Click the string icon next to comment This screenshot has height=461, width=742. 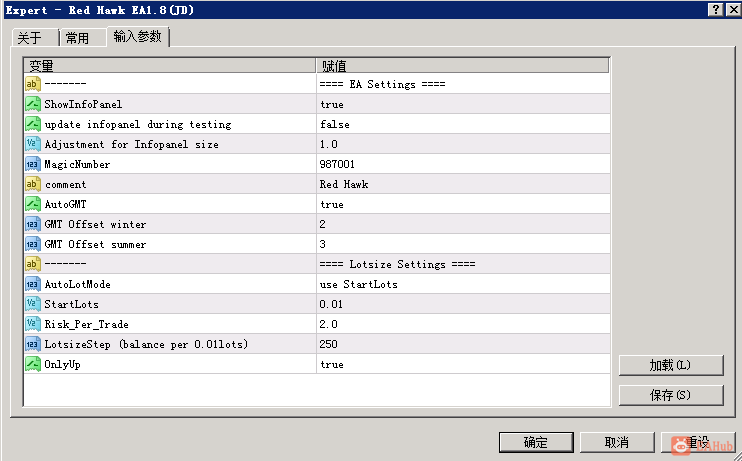[33, 184]
